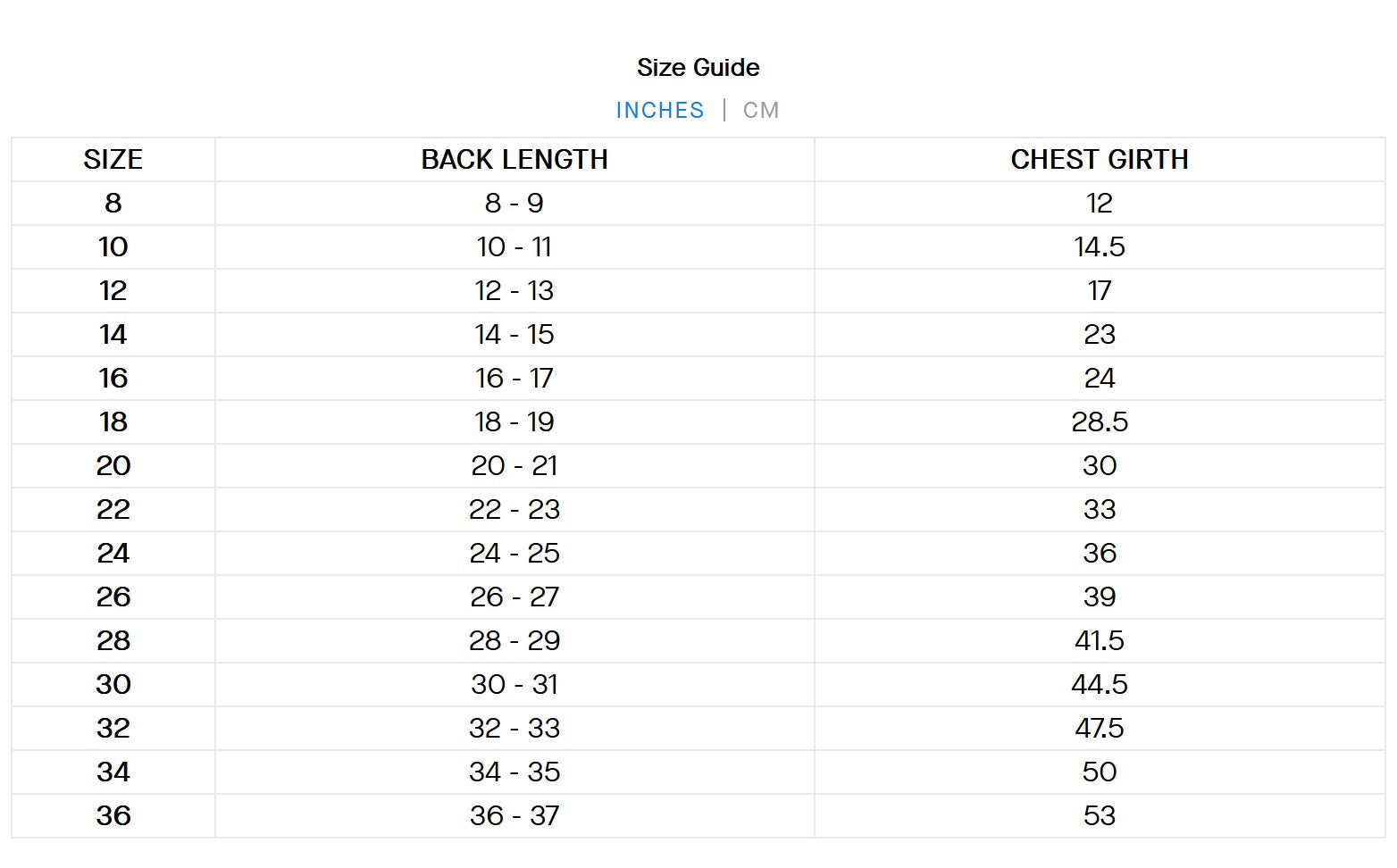Click chest girth 28.5 cell

pos(1100,421)
